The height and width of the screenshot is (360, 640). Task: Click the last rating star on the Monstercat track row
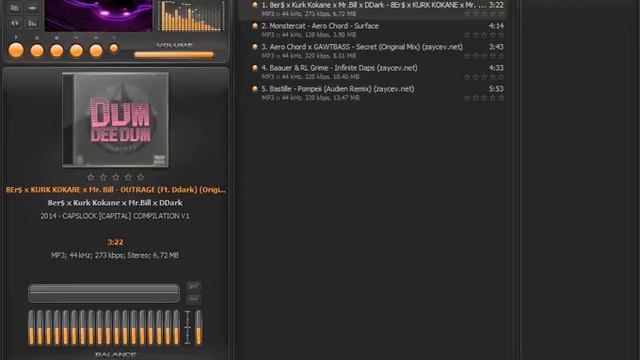(501, 35)
